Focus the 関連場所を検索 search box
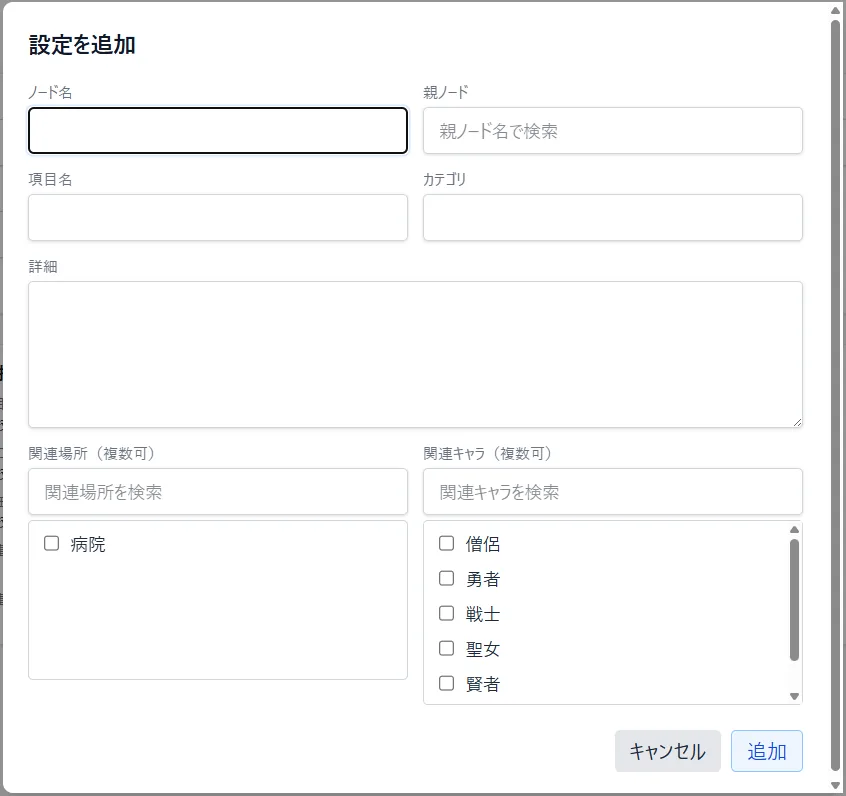 218,492
